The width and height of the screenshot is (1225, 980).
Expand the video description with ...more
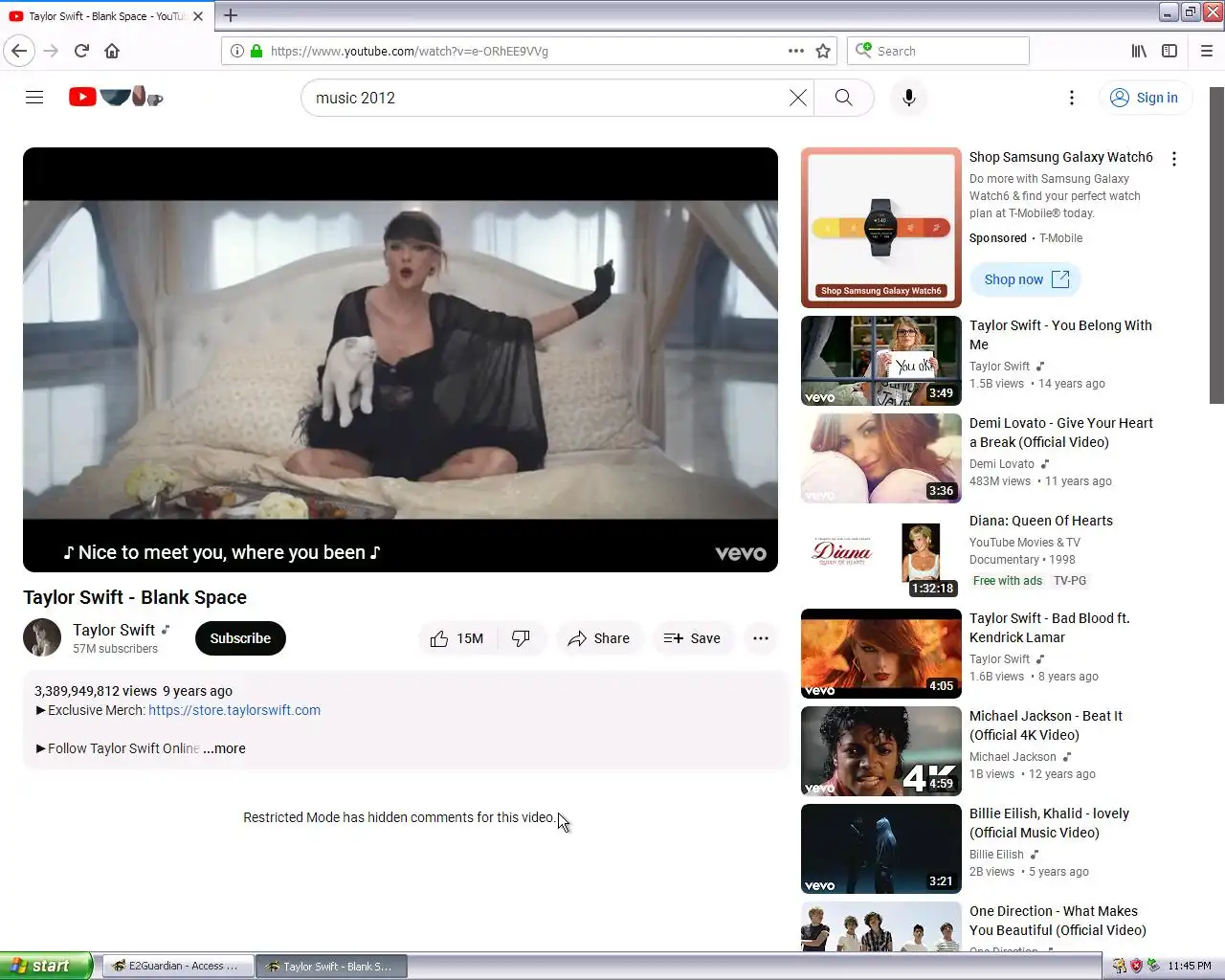tap(224, 748)
